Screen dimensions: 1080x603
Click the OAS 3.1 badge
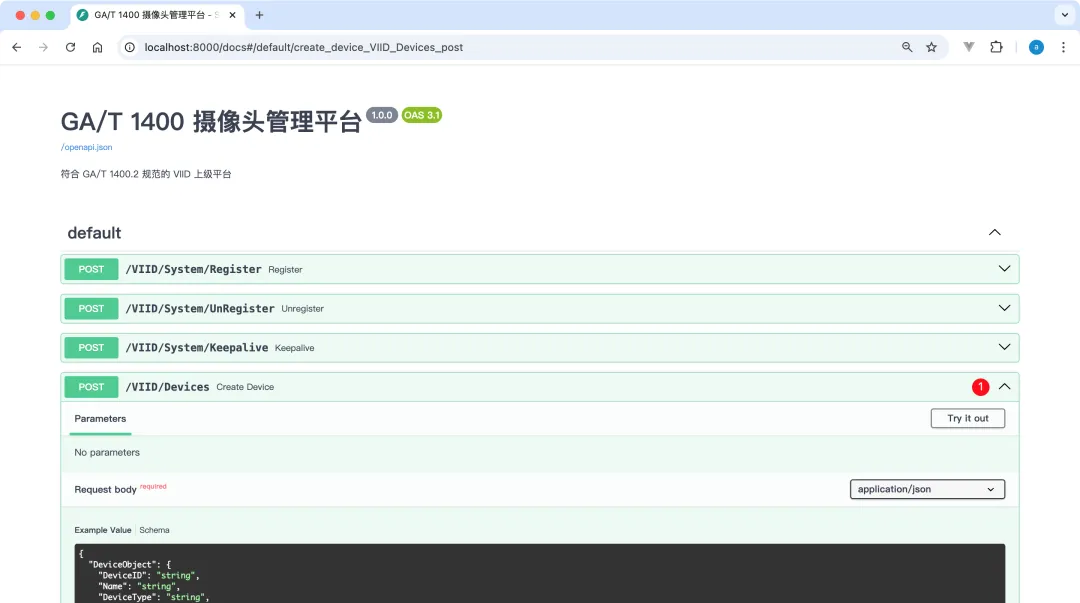pyautogui.click(x=422, y=115)
